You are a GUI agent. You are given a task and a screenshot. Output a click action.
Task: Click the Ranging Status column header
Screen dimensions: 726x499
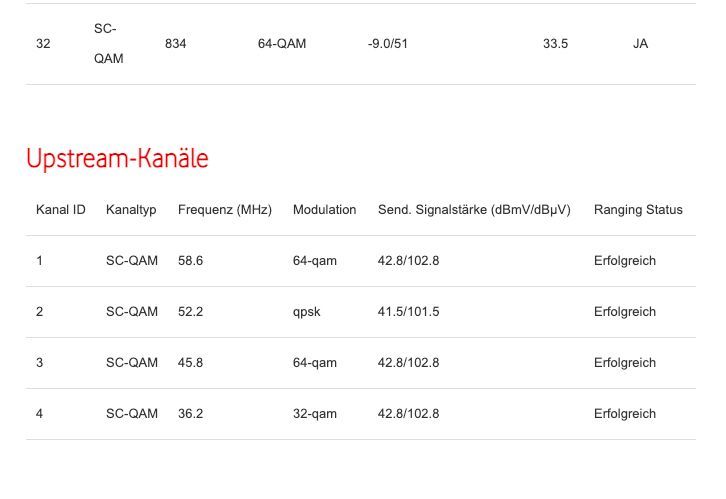(x=638, y=210)
